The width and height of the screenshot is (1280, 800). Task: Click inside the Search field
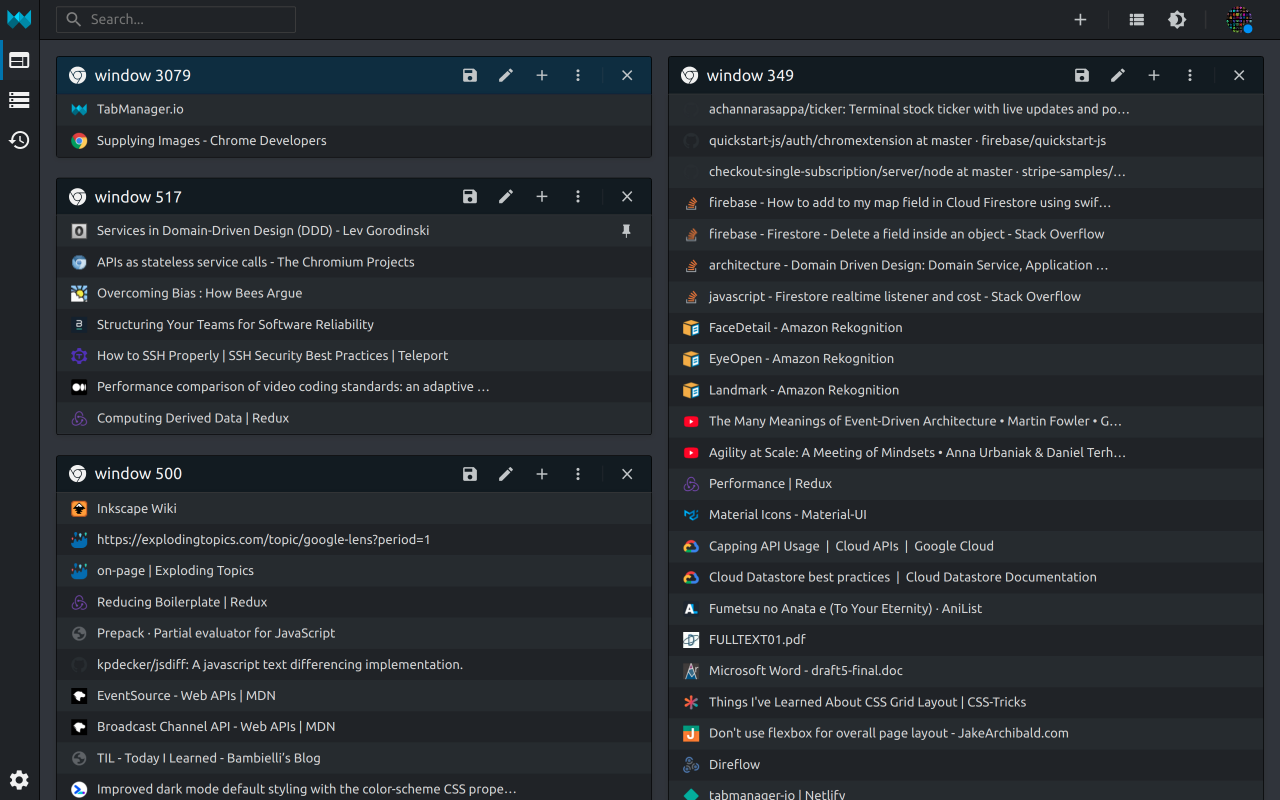click(x=175, y=19)
